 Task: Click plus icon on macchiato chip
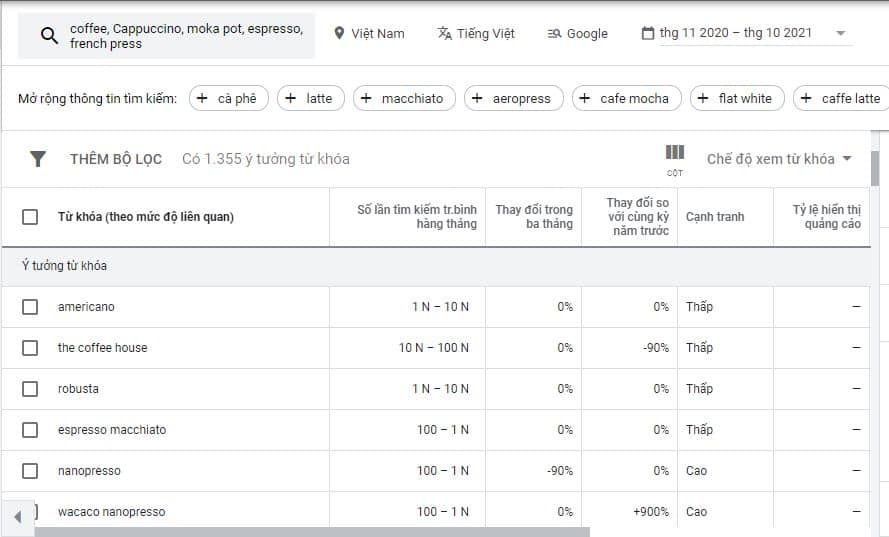coord(366,98)
